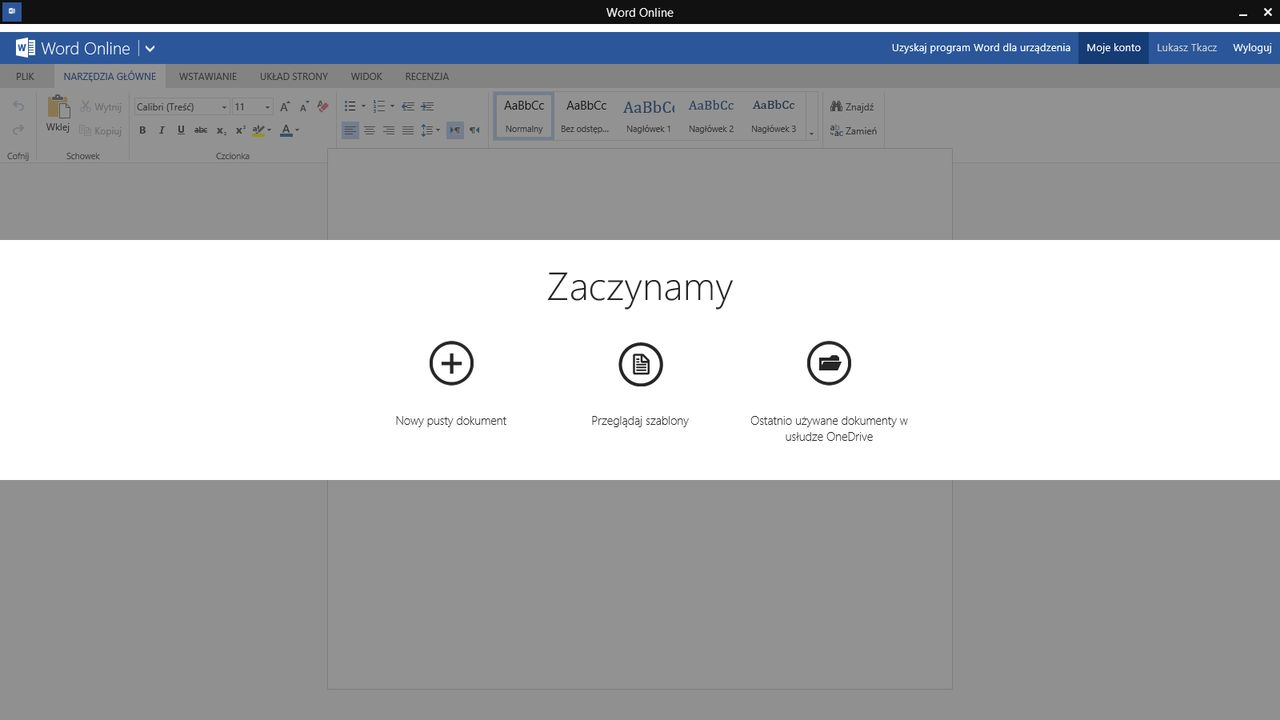Image resolution: width=1280 pixels, height=720 pixels.
Task: Switch to the WIDOK tab
Action: [366, 76]
